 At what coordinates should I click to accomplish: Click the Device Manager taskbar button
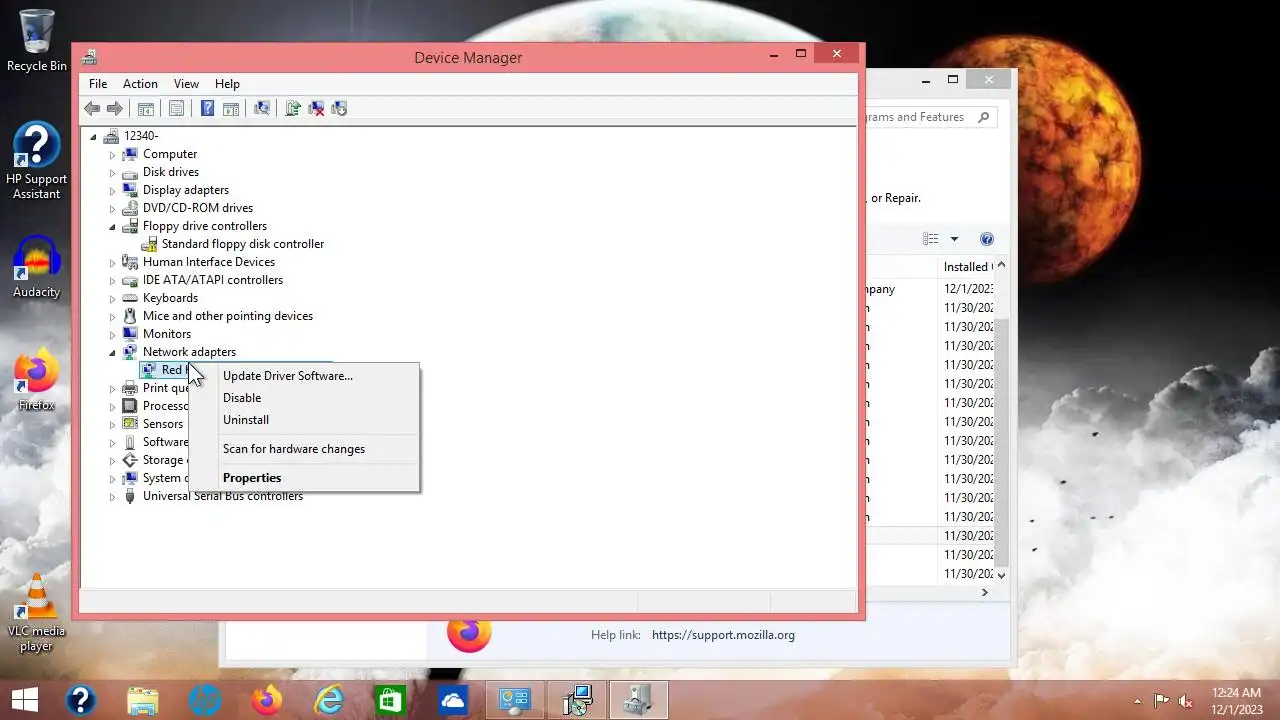tap(638, 700)
